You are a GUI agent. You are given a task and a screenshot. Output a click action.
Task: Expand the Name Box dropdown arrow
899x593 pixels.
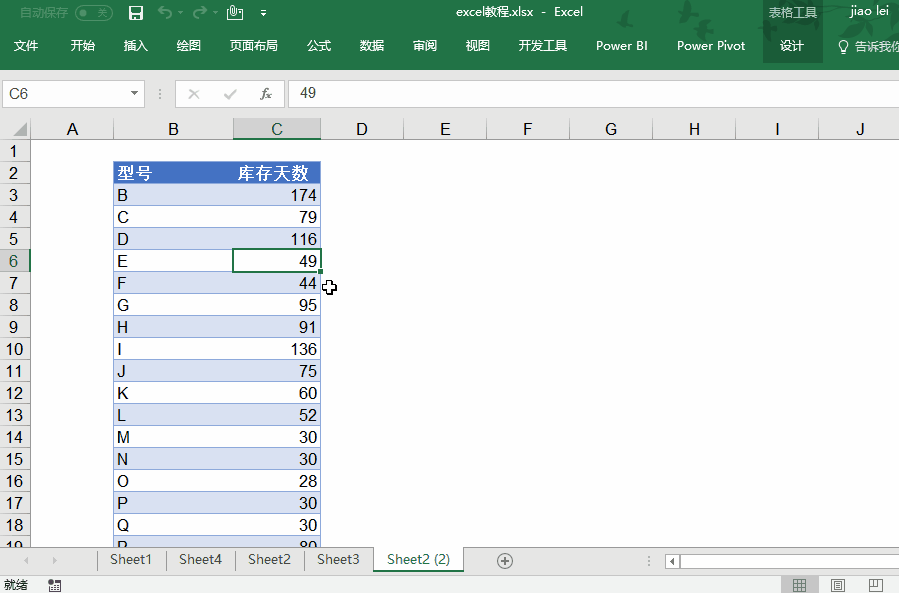135,94
